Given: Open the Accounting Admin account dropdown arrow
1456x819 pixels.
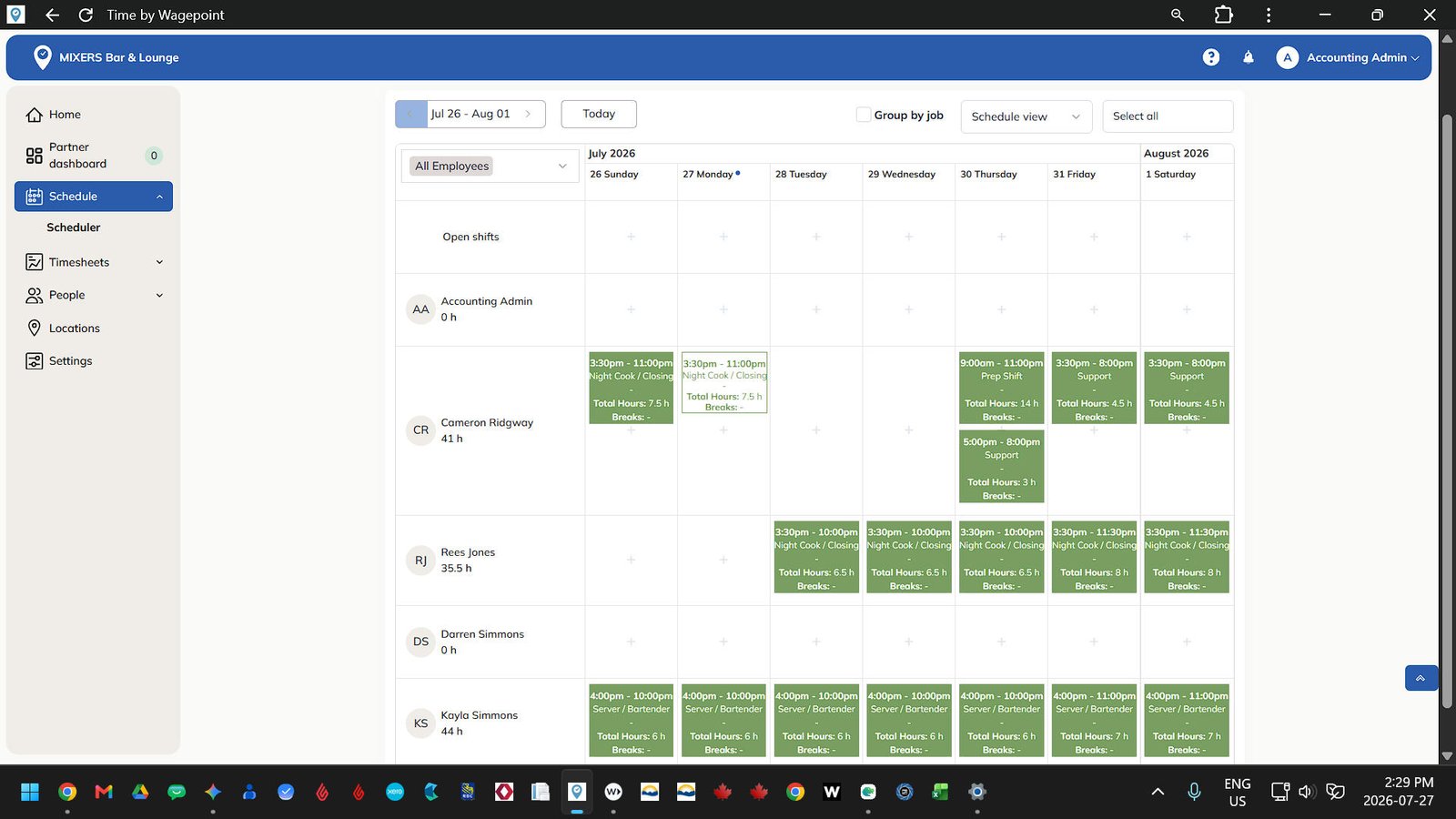Looking at the screenshot, I should tap(1415, 58).
